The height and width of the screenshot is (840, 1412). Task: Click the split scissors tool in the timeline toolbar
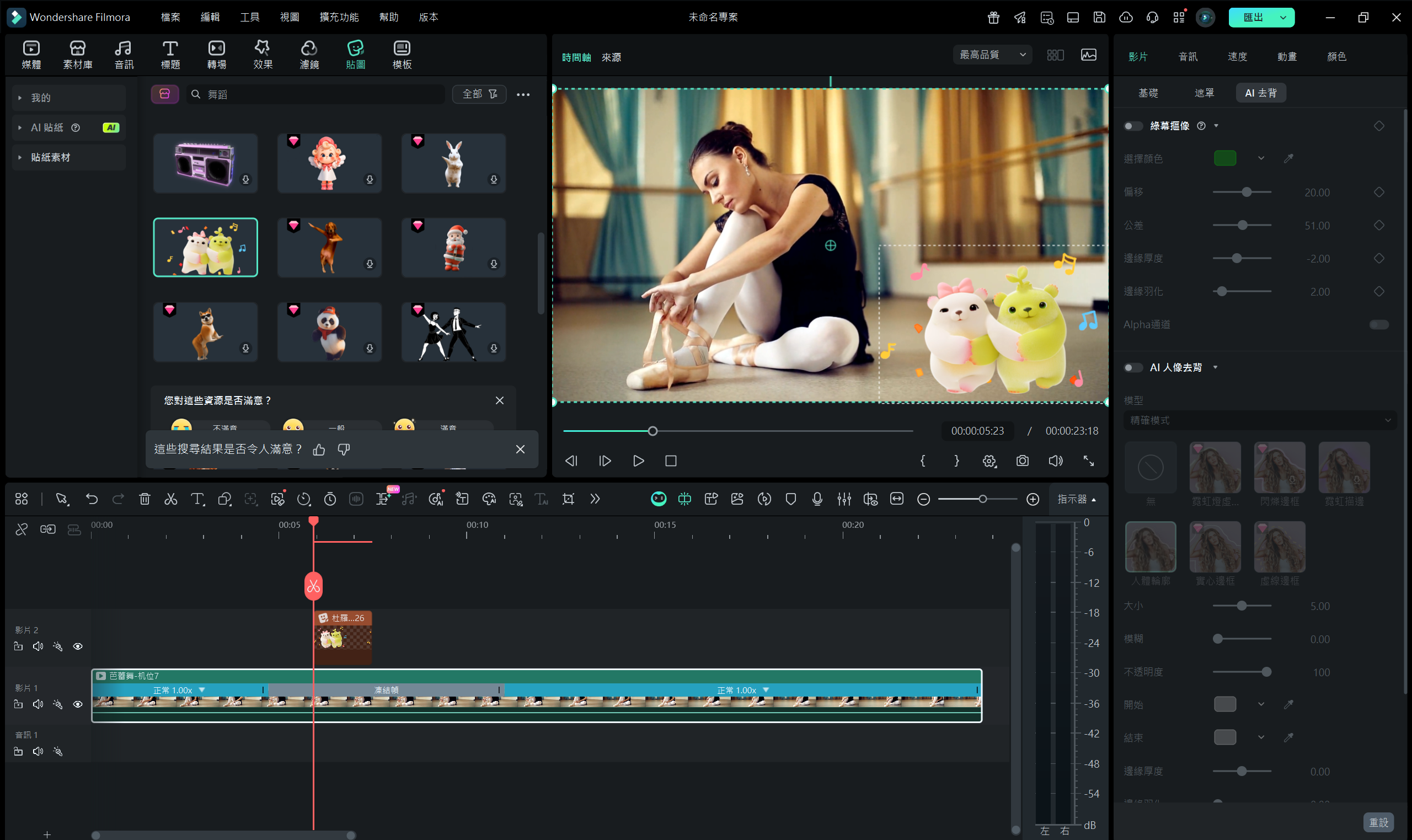tap(170, 499)
